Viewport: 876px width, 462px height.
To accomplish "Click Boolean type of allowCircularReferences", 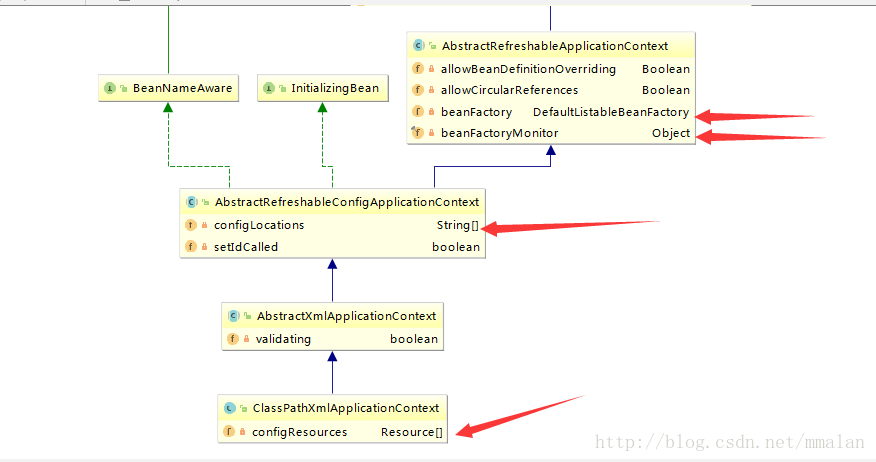I will click(665, 90).
